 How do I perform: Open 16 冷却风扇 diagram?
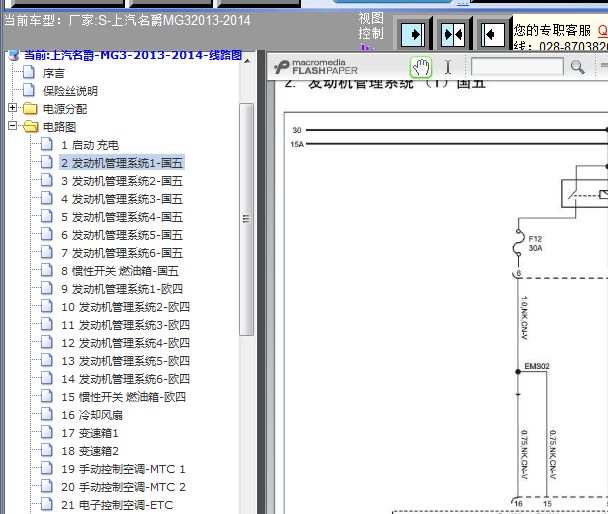point(92,415)
